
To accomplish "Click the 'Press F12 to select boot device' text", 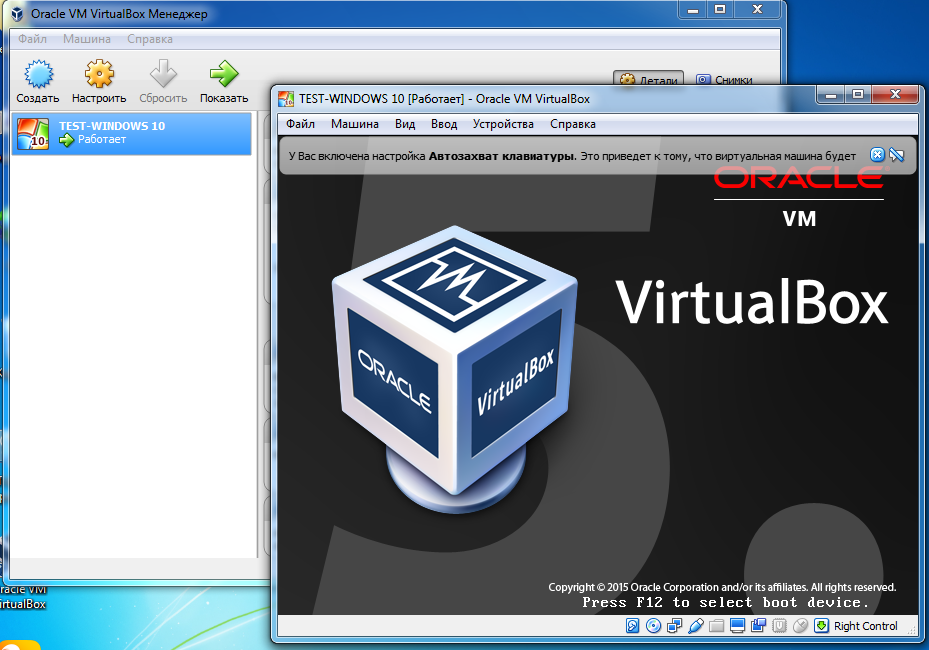I will [x=725, y=603].
